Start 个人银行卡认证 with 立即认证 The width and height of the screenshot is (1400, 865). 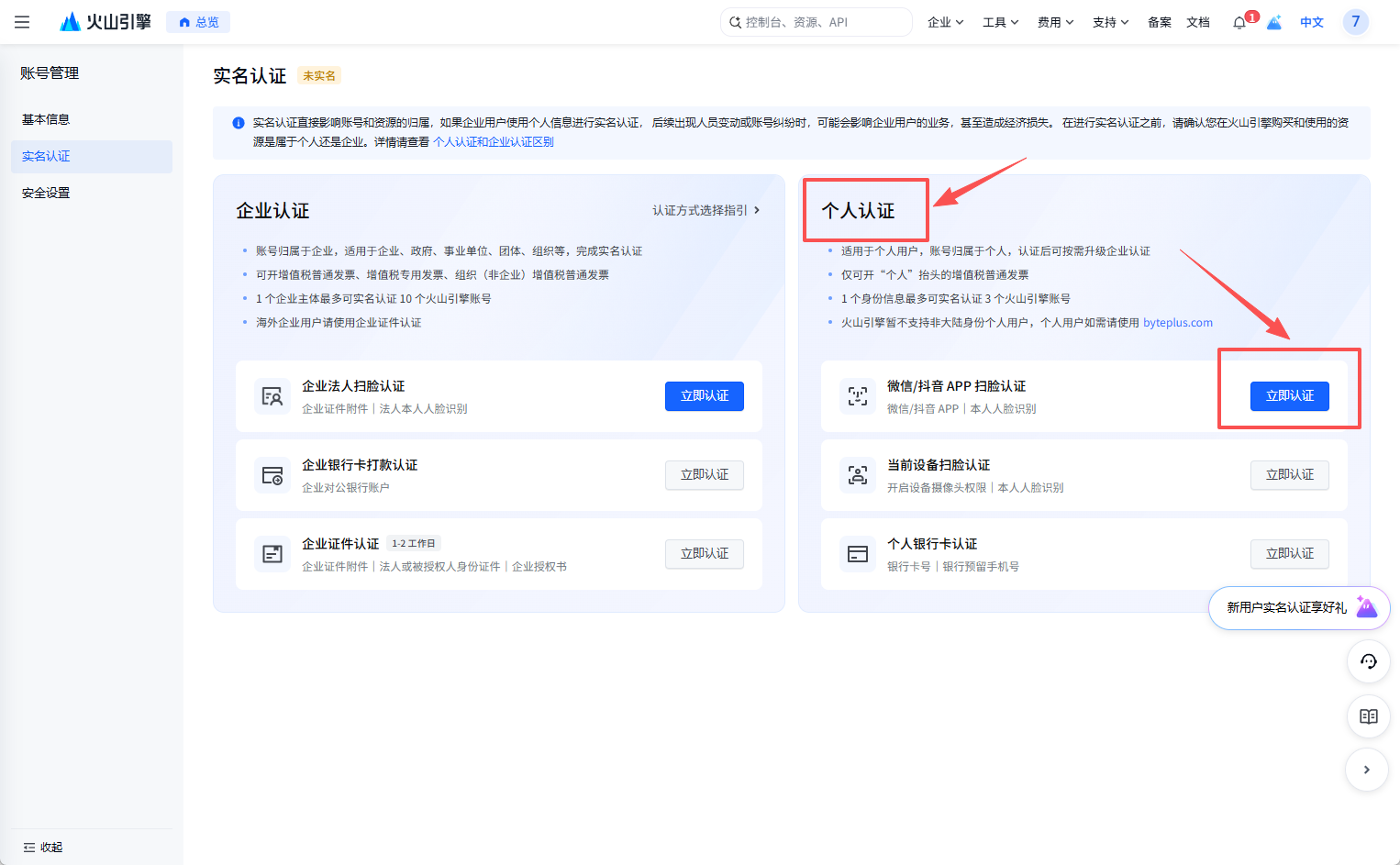(1290, 554)
